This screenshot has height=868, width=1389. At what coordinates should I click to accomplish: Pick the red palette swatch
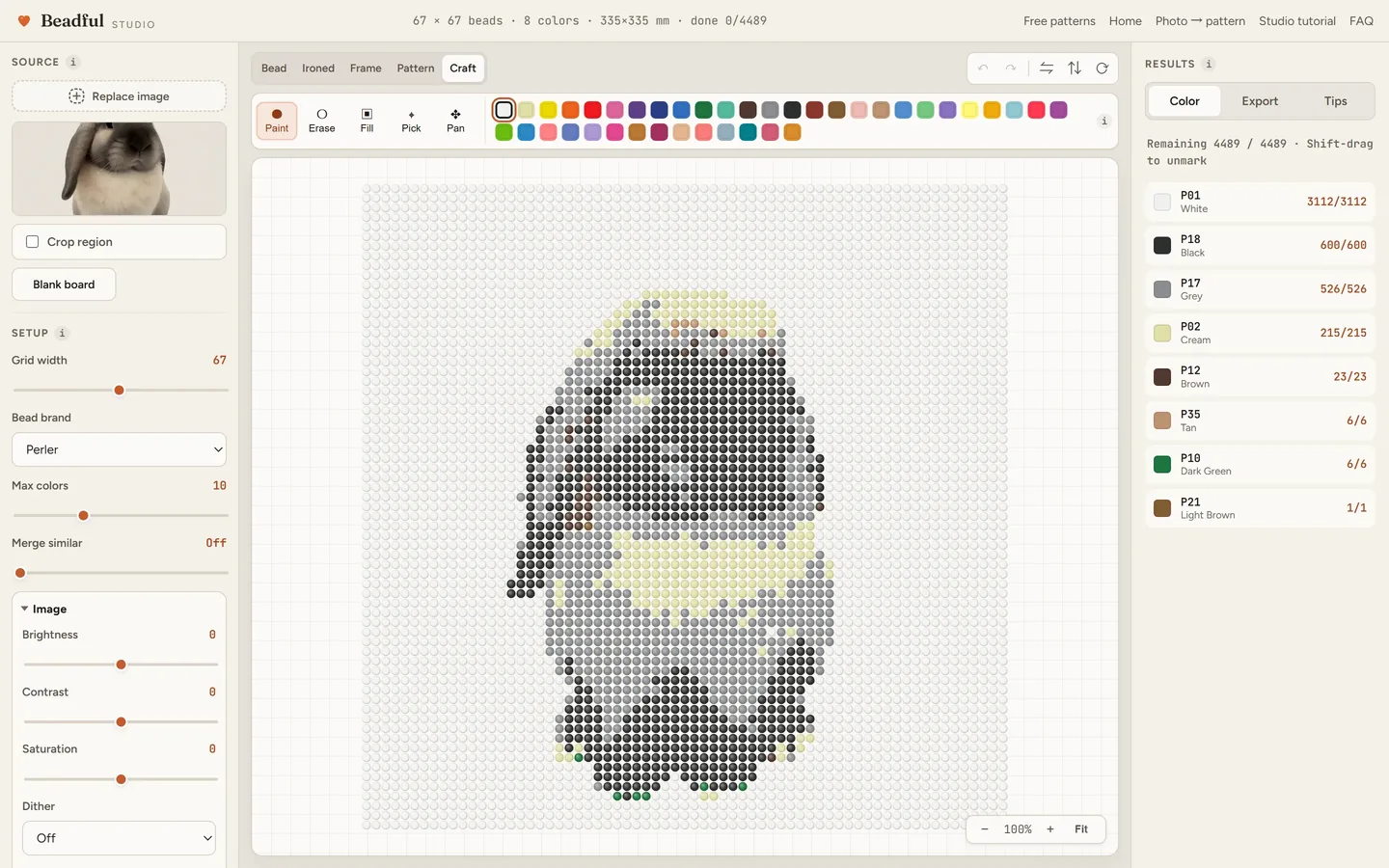point(592,110)
